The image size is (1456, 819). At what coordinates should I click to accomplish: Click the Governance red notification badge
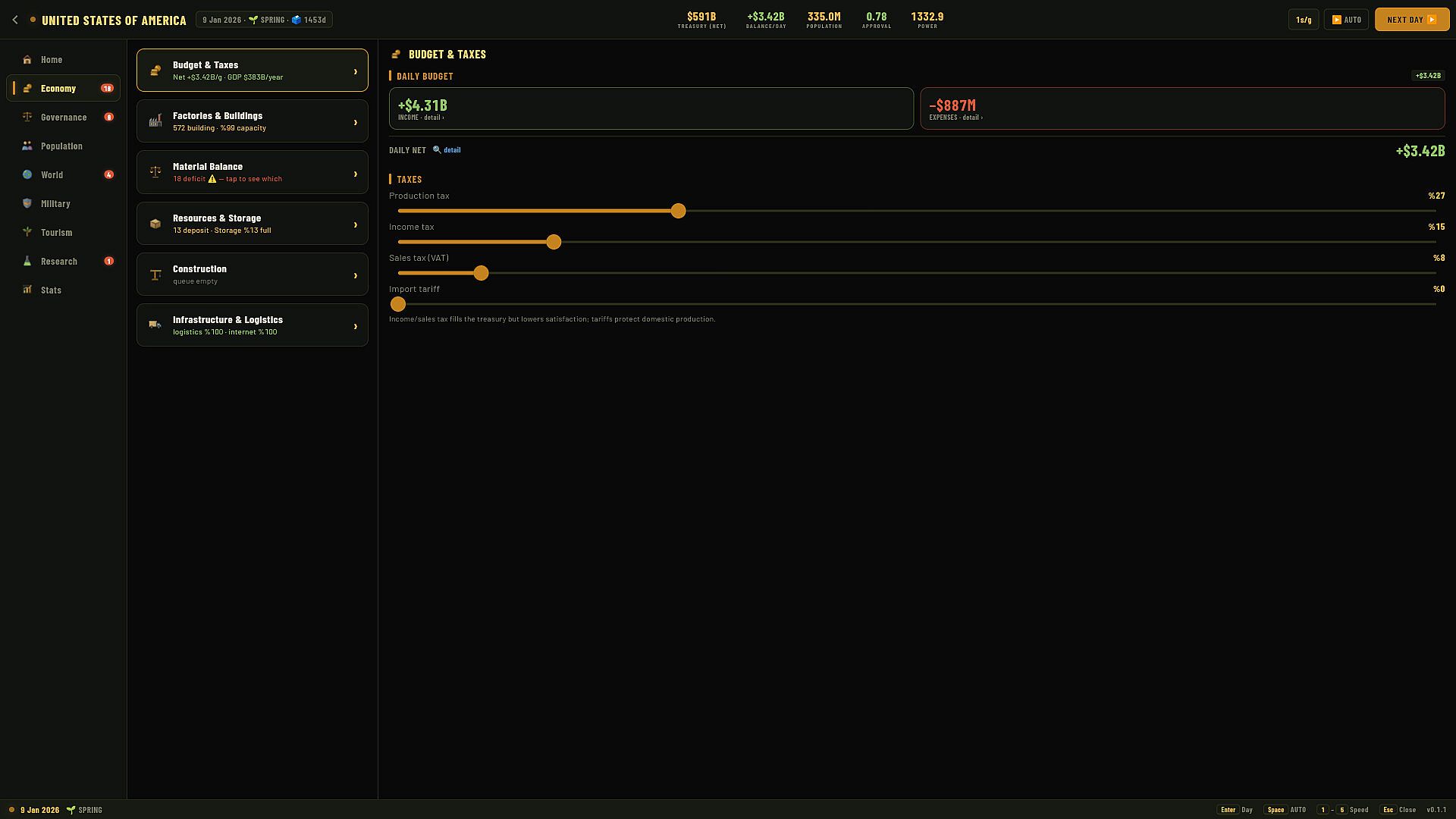pyautogui.click(x=109, y=118)
